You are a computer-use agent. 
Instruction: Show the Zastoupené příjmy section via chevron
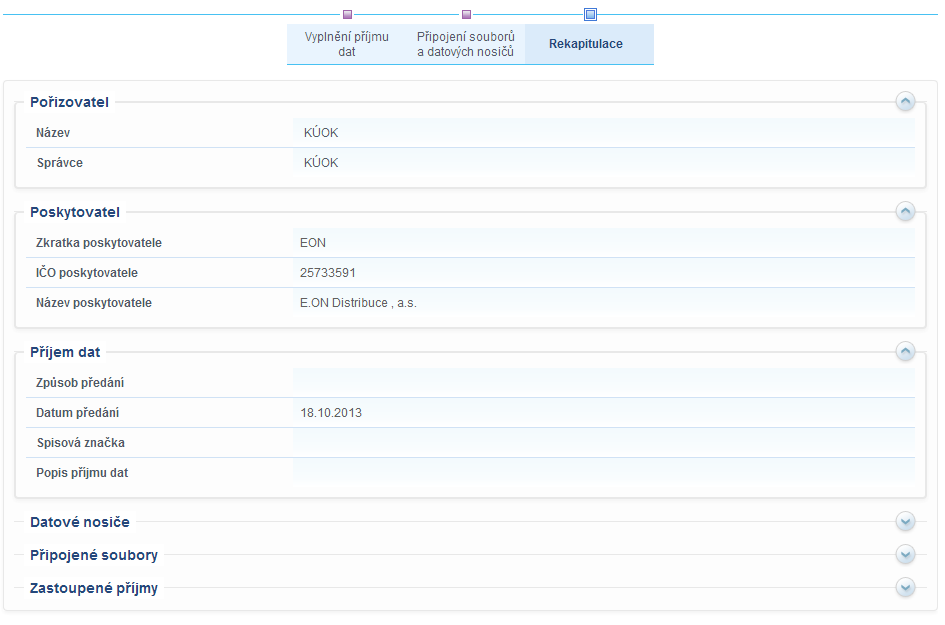click(905, 587)
